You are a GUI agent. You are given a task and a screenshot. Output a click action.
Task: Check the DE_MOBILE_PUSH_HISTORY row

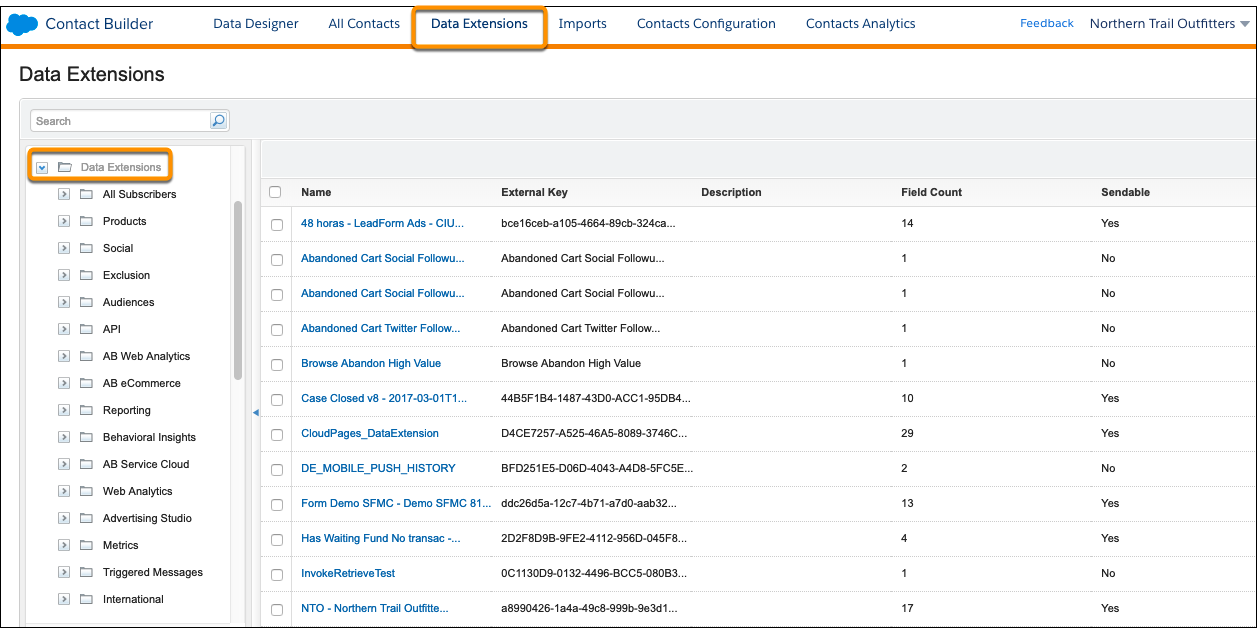pyautogui.click(x=277, y=469)
